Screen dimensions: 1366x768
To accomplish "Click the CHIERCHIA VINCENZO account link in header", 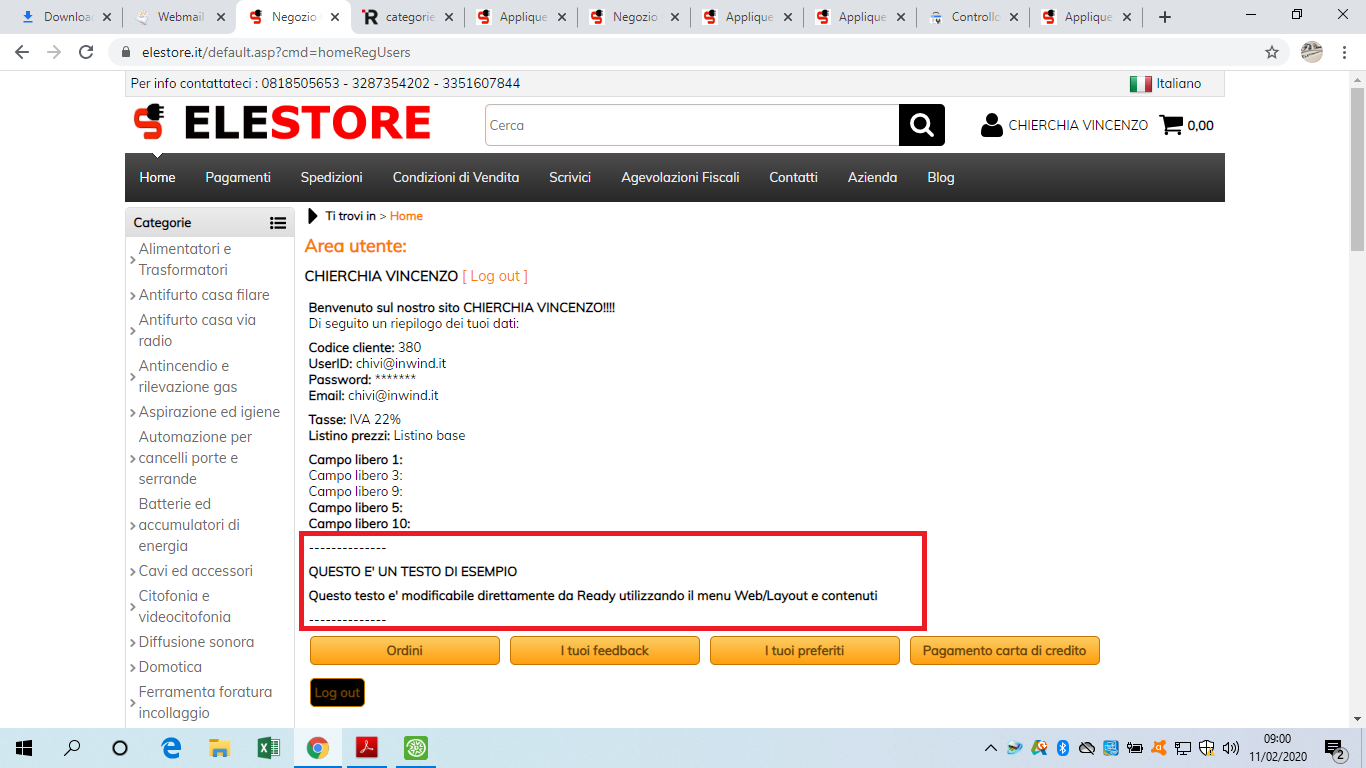I will click(1078, 125).
